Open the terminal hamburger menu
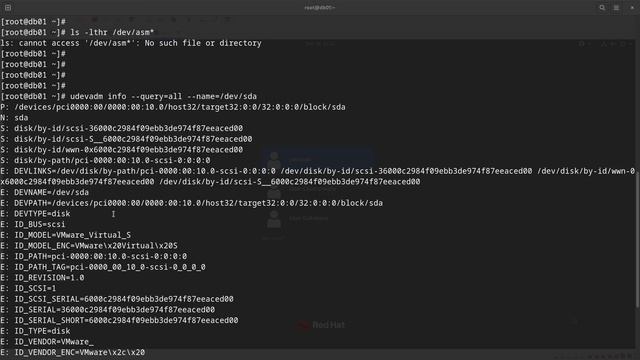The height and width of the screenshot is (360, 640). click(616, 7)
